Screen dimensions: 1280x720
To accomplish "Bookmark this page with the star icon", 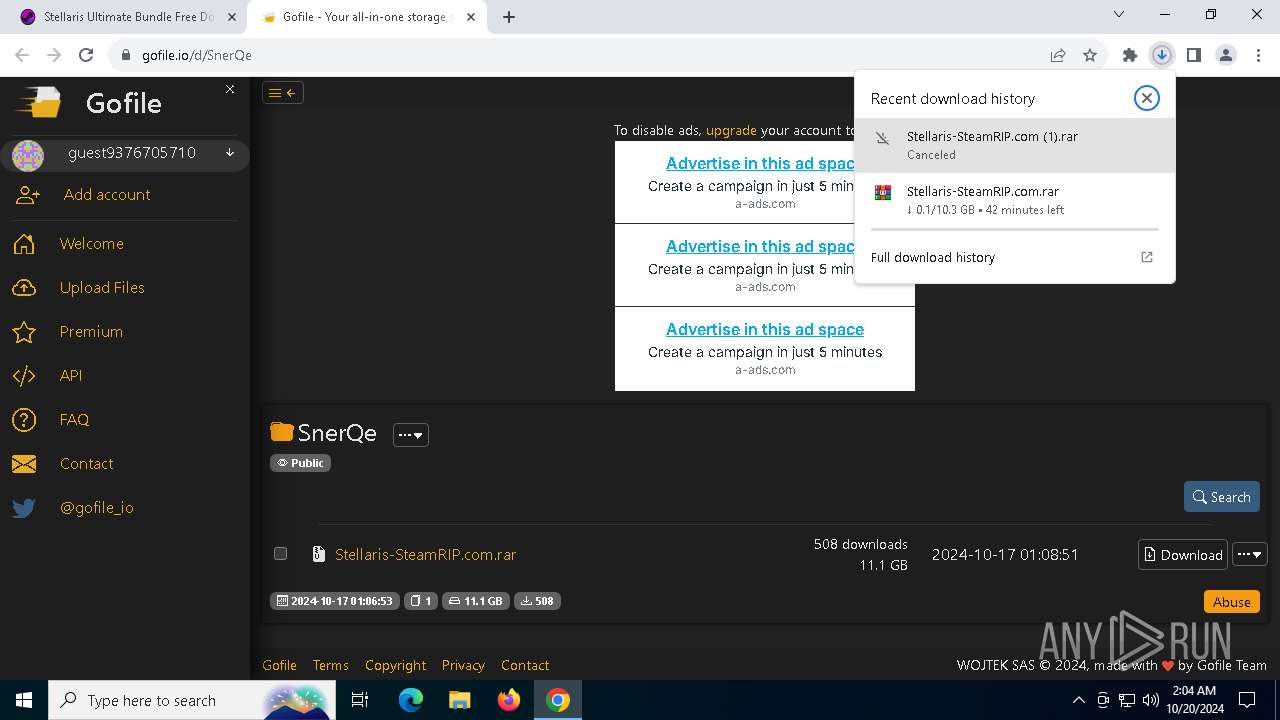I will 1090,55.
